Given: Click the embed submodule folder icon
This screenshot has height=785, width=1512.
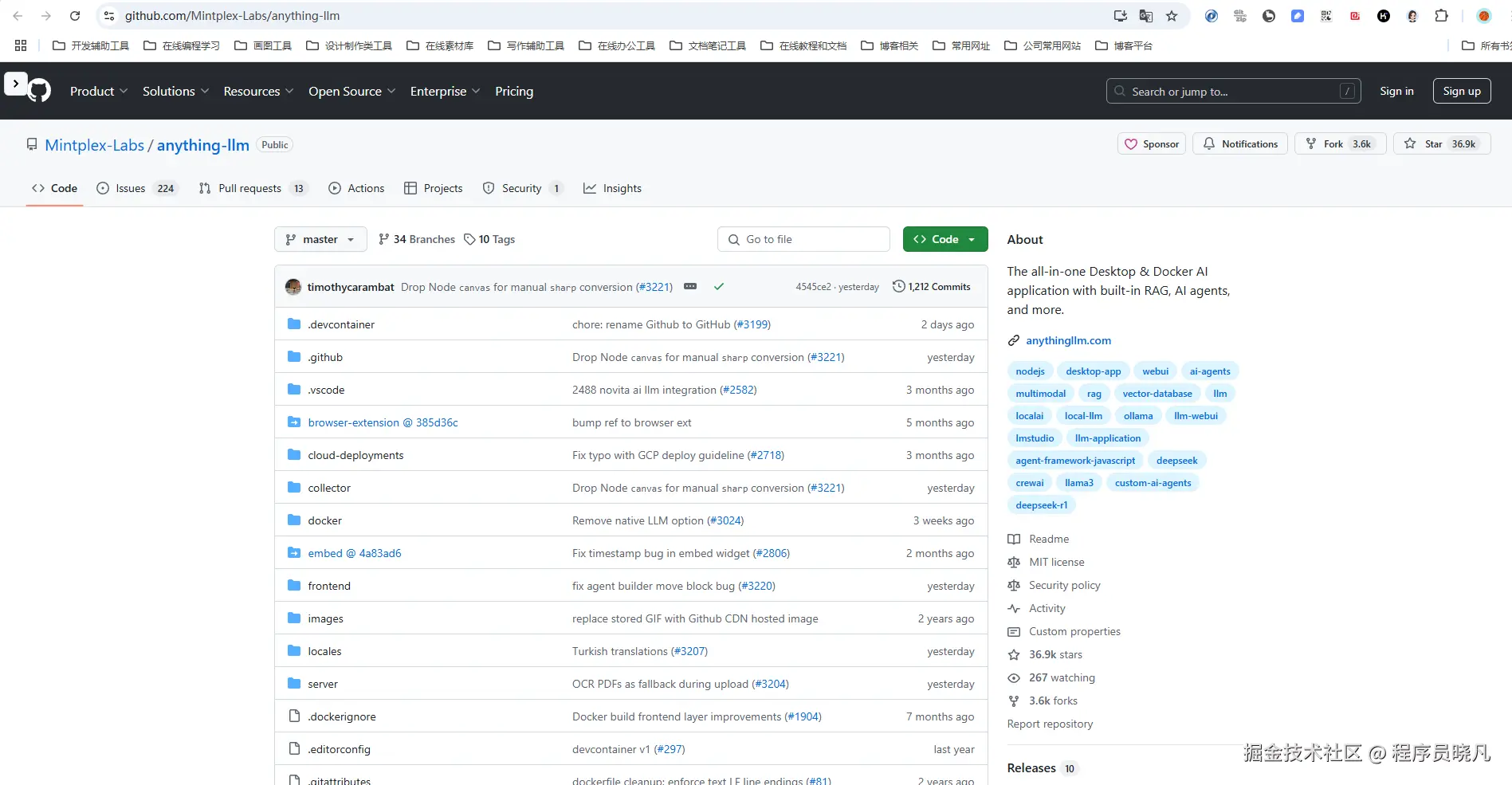Looking at the screenshot, I should point(294,553).
